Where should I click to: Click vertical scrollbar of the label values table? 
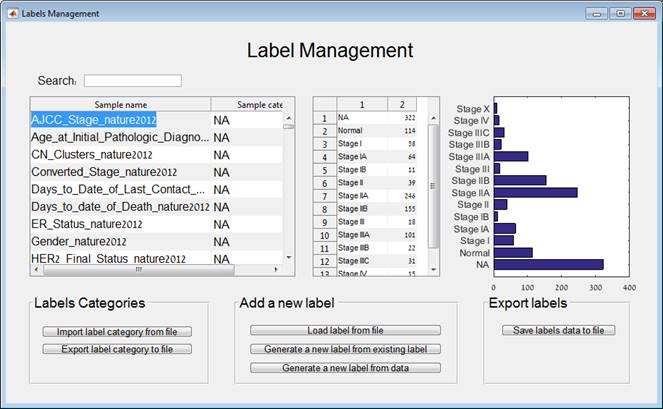point(433,180)
